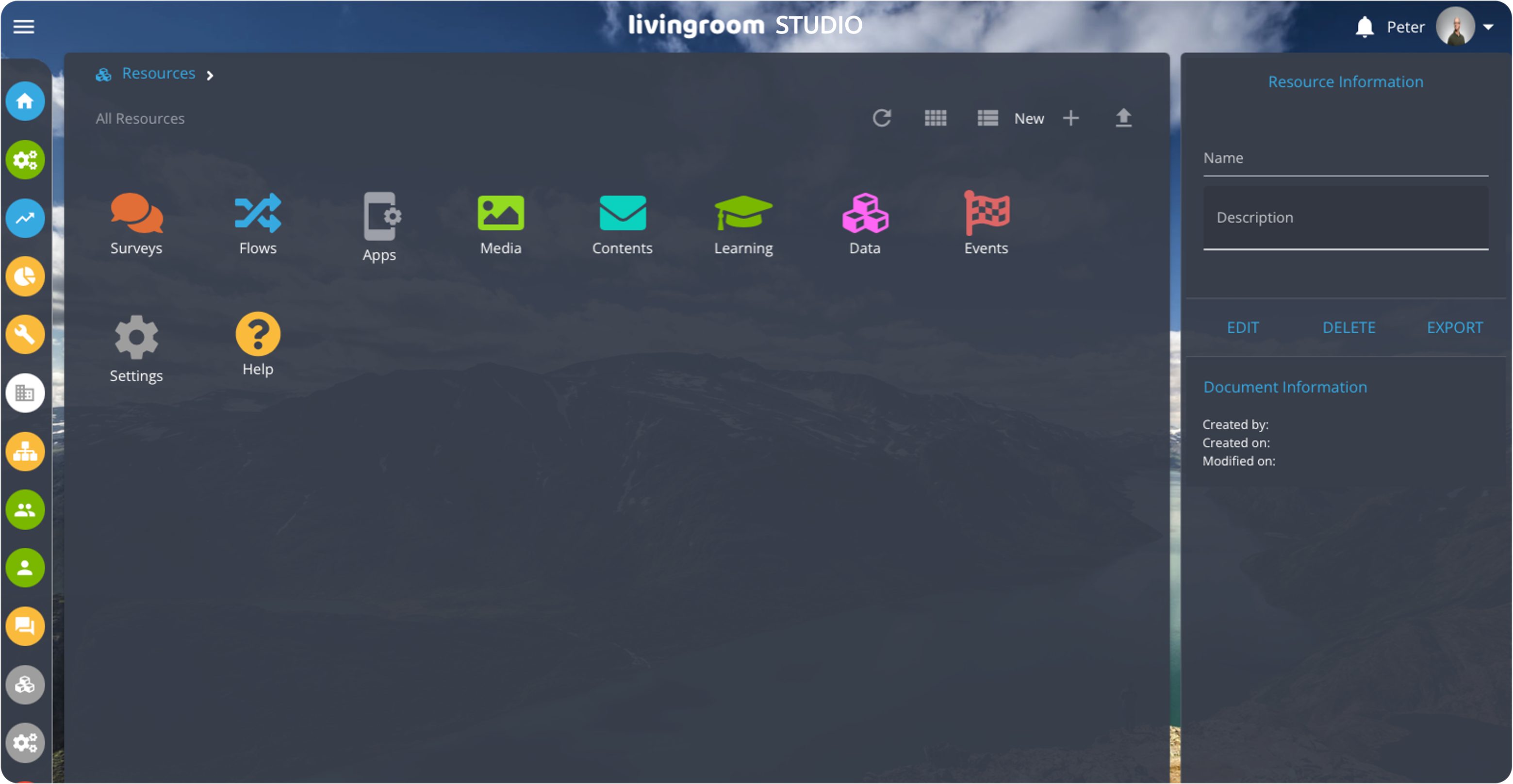The image size is (1513, 784).
Task: Open the Events resource
Action: [987, 224]
